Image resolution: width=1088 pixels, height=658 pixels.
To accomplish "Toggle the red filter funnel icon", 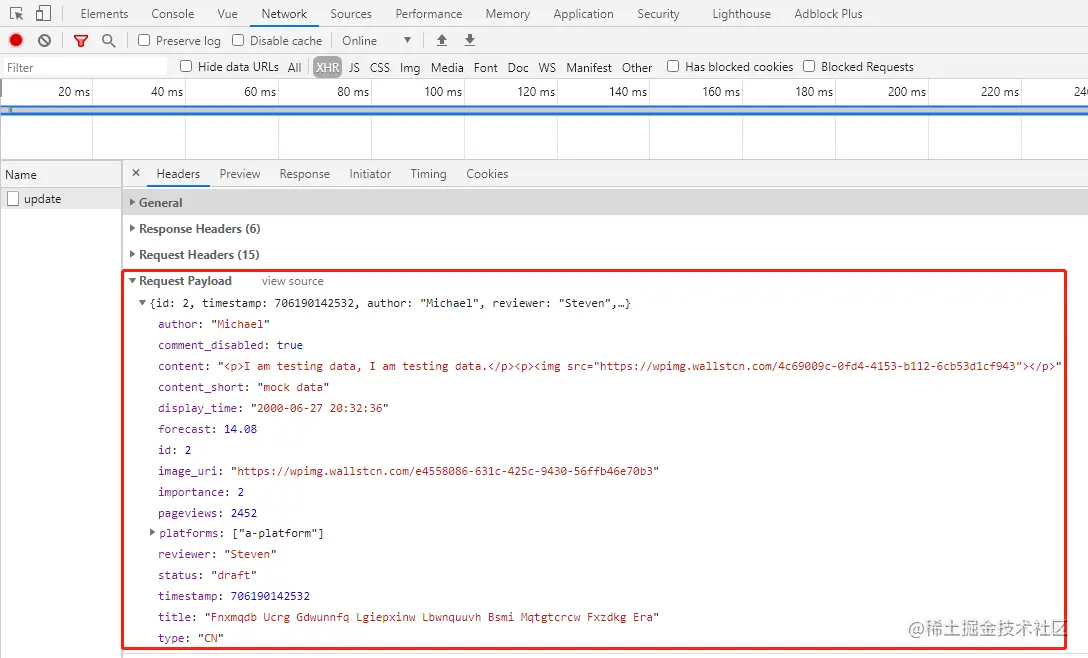I will (81, 40).
